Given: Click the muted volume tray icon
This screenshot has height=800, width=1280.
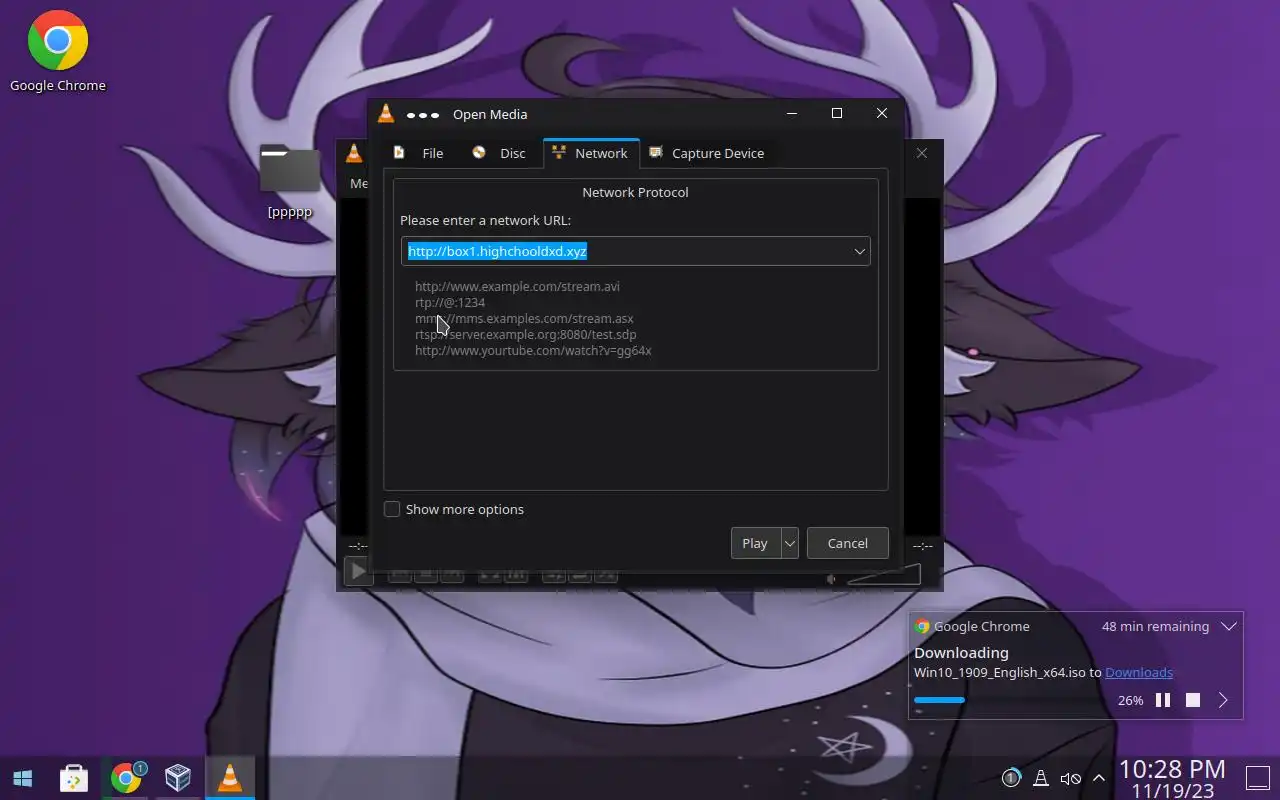Looking at the screenshot, I should click(x=1070, y=778).
